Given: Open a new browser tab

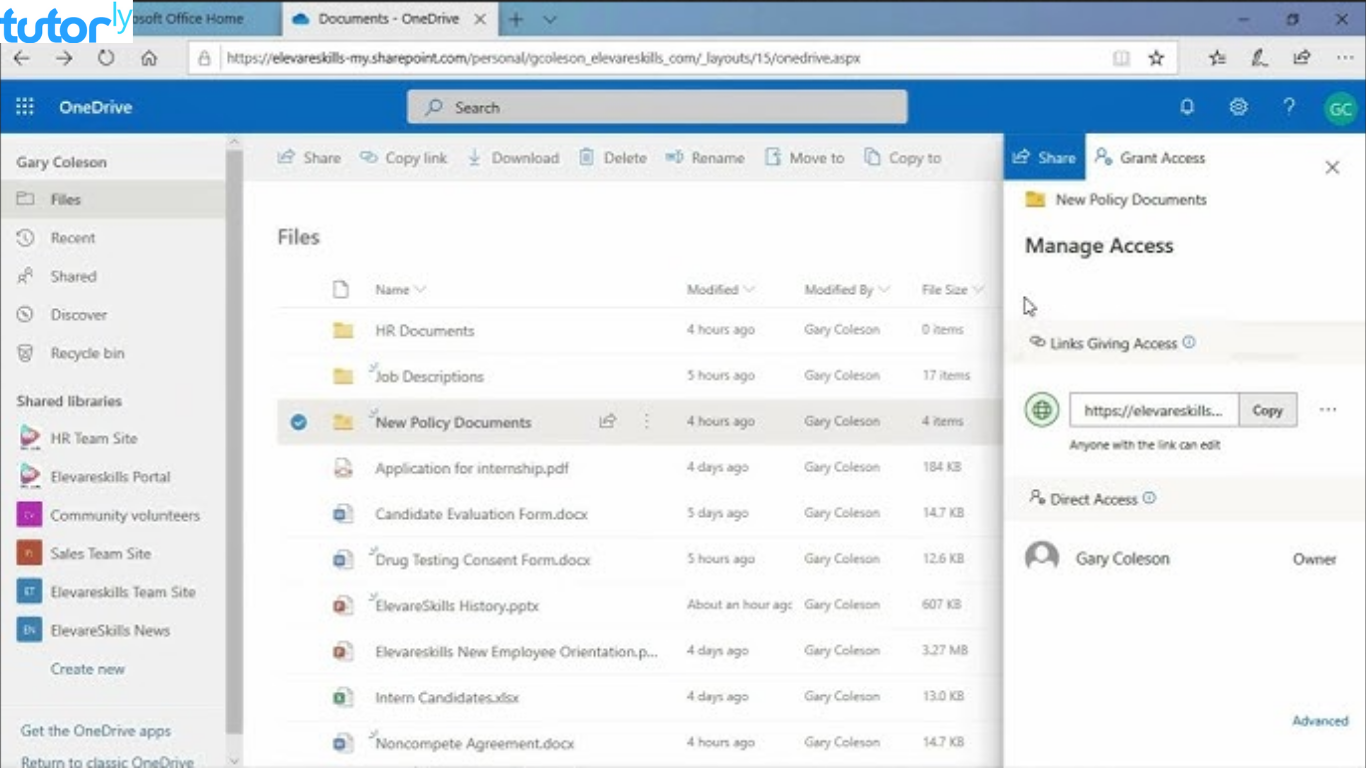Looking at the screenshot, I should tap(516, 19).
